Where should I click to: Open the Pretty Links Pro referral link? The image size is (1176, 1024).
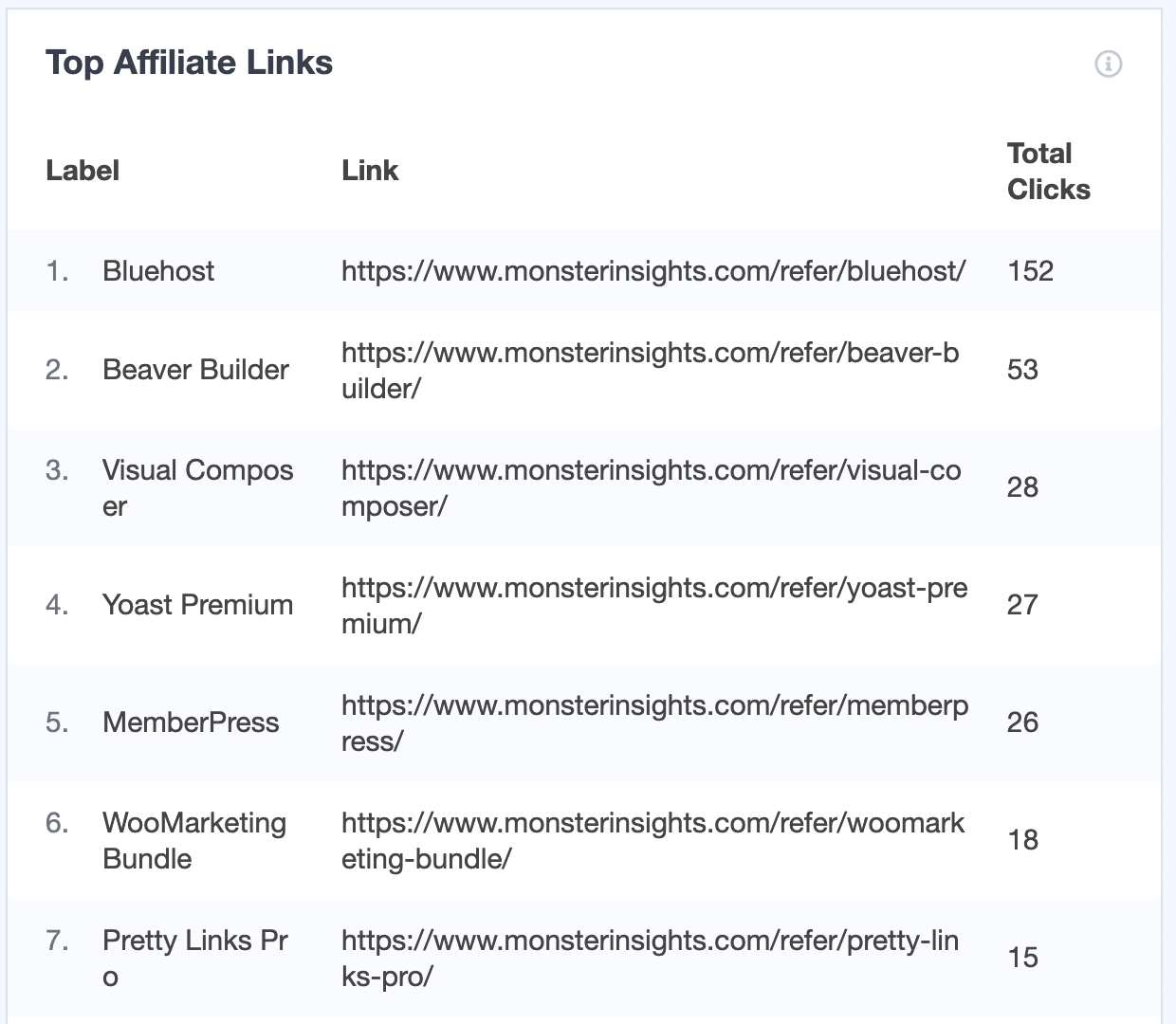point(652,958)
